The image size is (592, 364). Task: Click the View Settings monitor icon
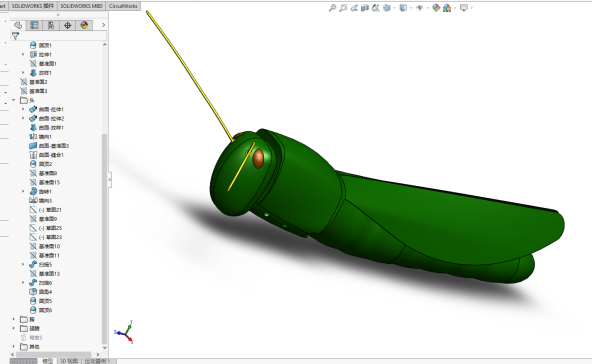tap(464, 8)
